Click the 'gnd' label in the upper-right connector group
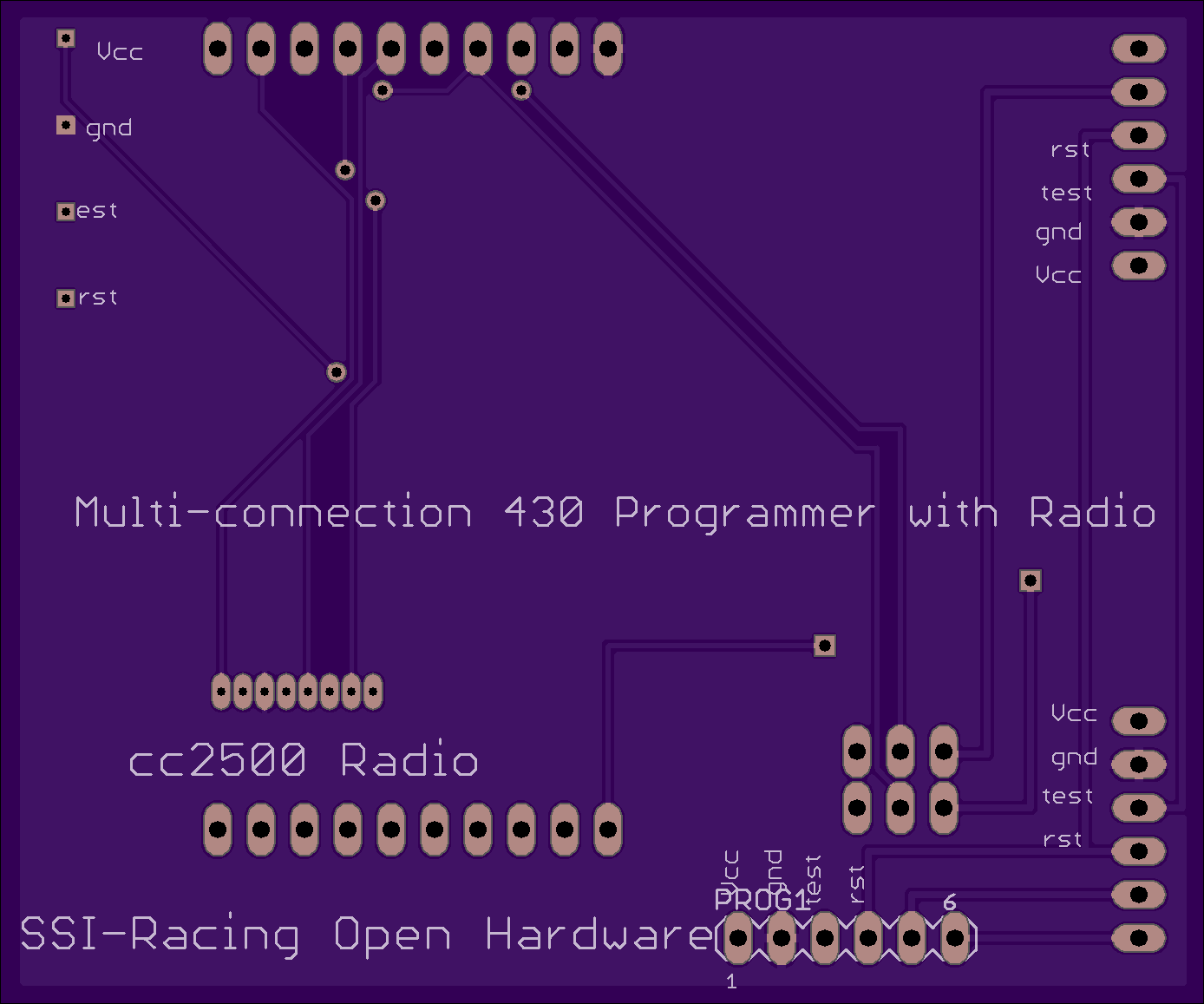Screen dimensions: 1204x1004 [1058, 233]
